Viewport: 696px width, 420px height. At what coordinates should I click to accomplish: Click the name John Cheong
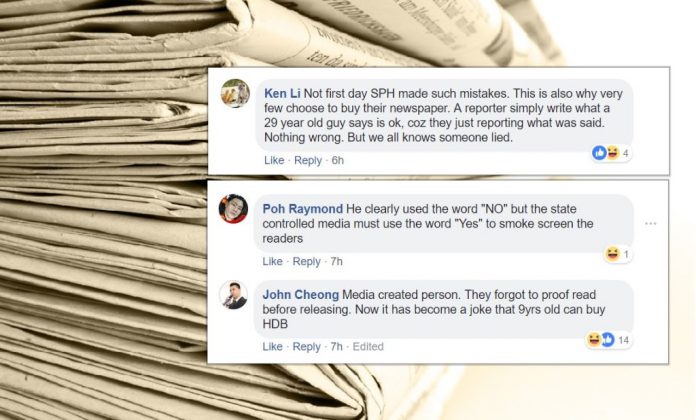pyautogui.click(x=301, y=295)
